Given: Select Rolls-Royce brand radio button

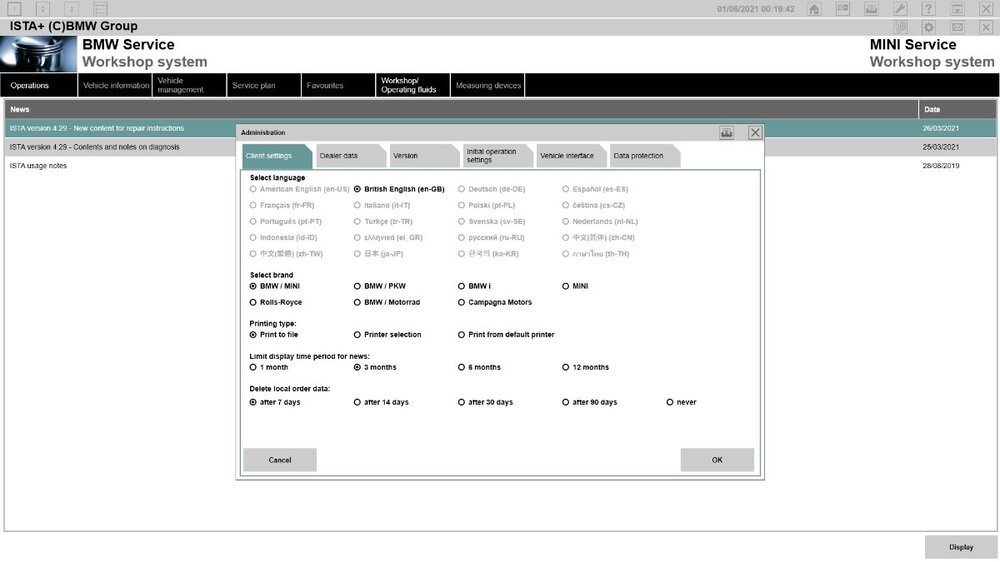Looking at the screenshot, I should 253,302.
